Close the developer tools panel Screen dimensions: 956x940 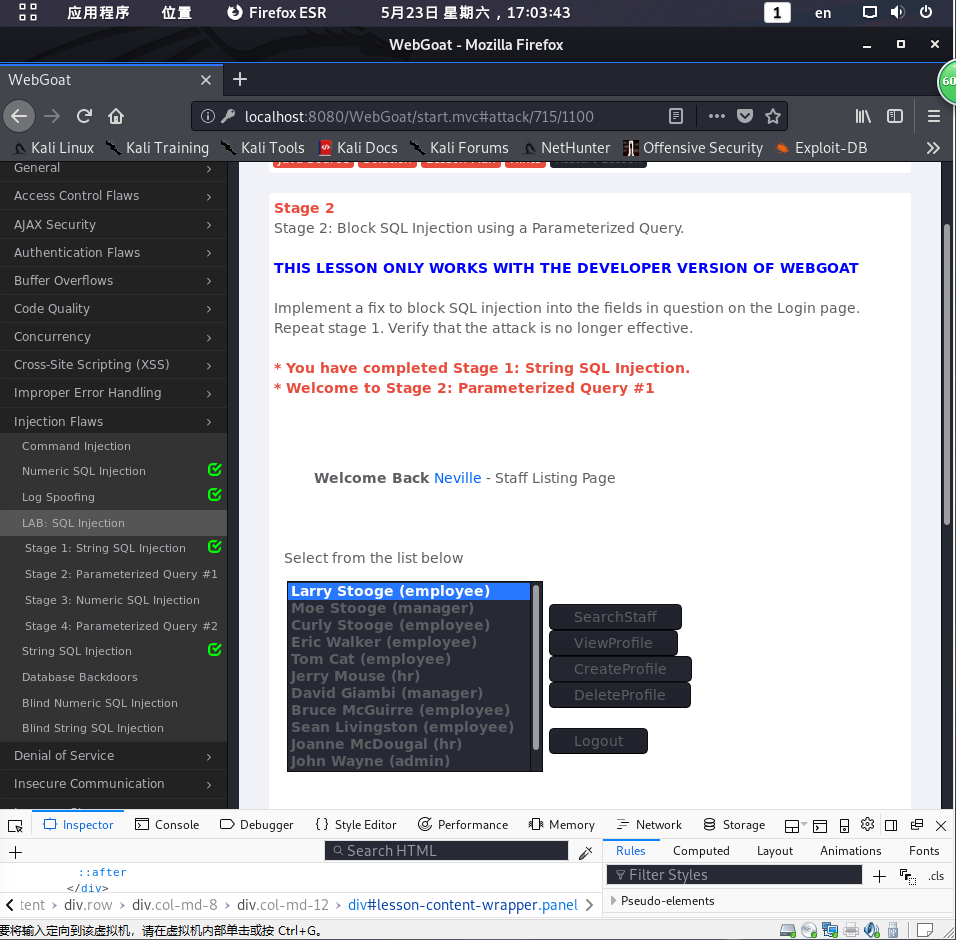[941, 825]
